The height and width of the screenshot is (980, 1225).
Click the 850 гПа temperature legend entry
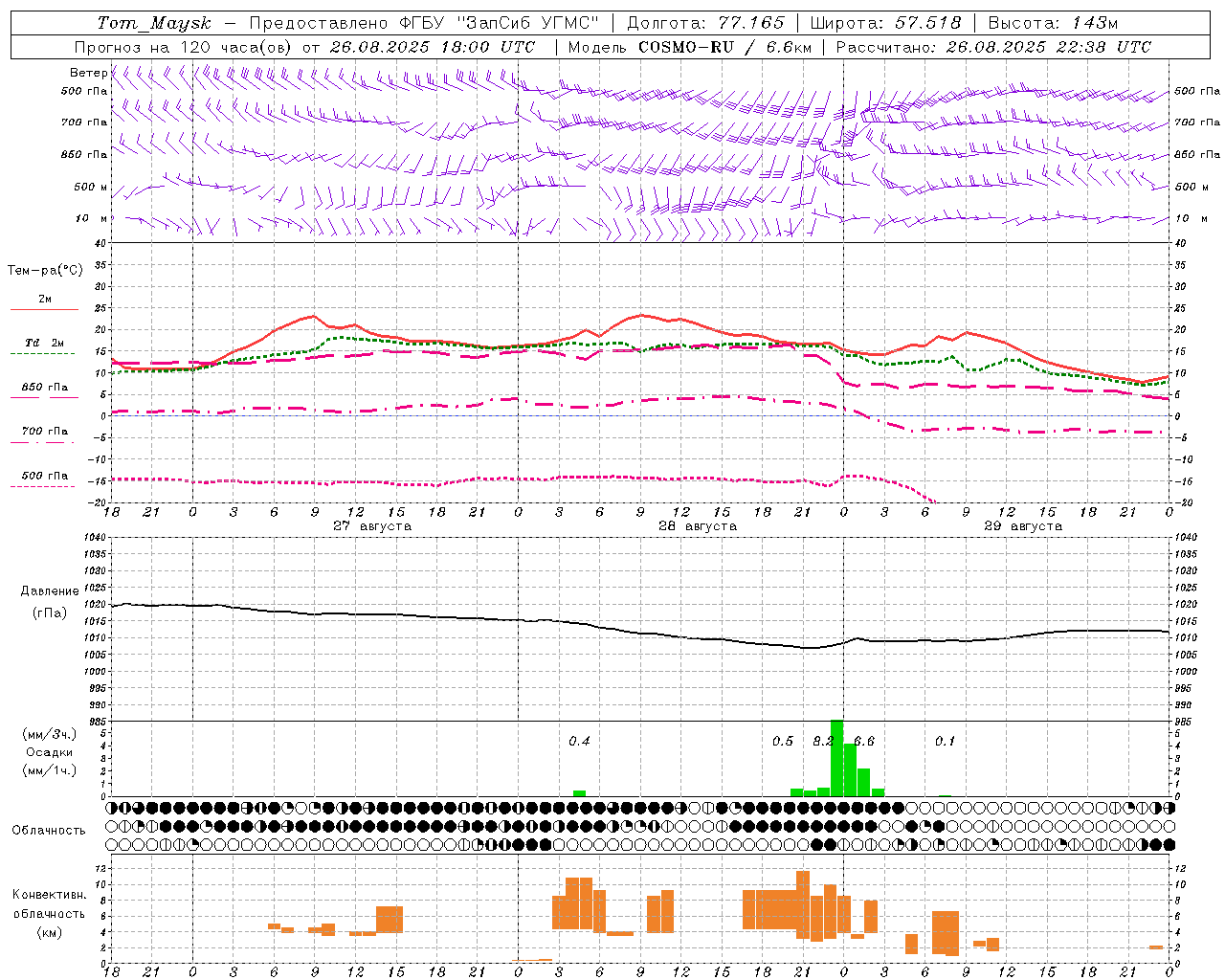tap(44, 390)
